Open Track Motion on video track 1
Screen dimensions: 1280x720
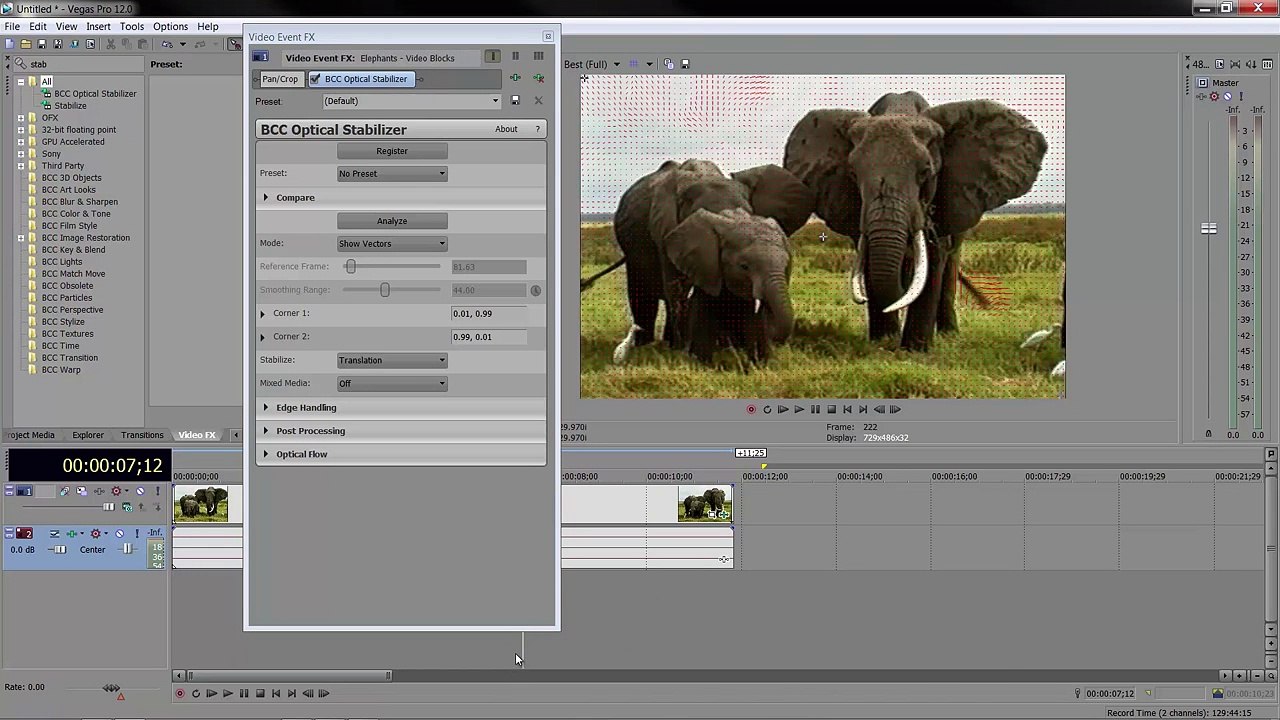coord(82,491)
